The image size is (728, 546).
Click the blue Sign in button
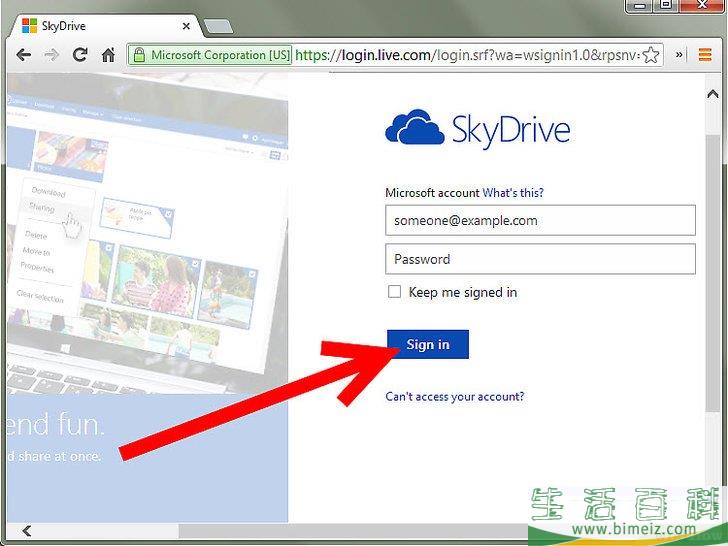[428, 344]
